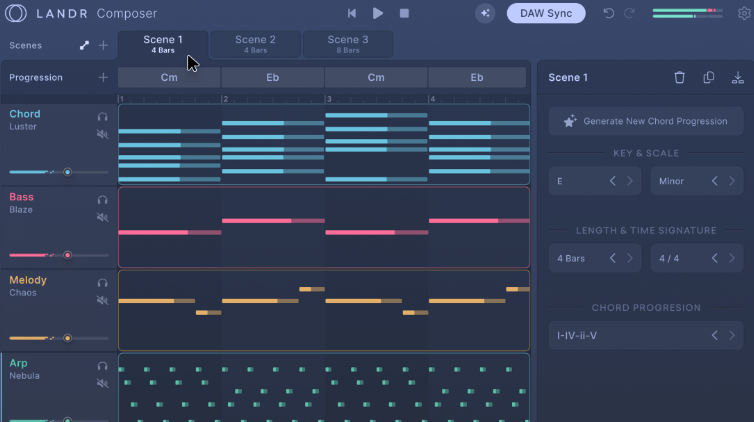The image size is (754, 422).
Task: Increase the 4 Bars length
Action: coord(630,259)
